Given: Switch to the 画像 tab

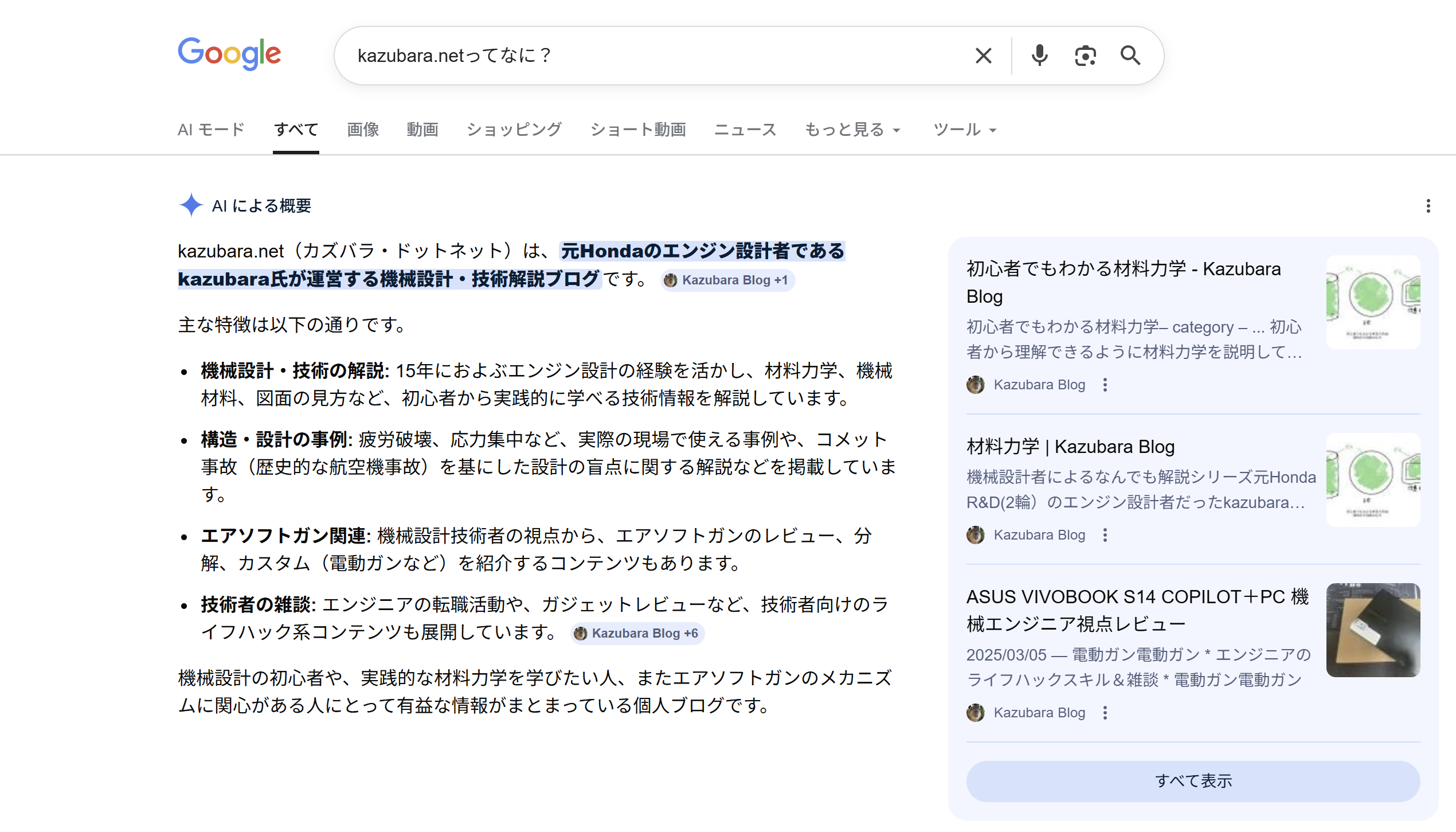Looking at the screenshot, I should pyautogui.click(x=362, y=130).
